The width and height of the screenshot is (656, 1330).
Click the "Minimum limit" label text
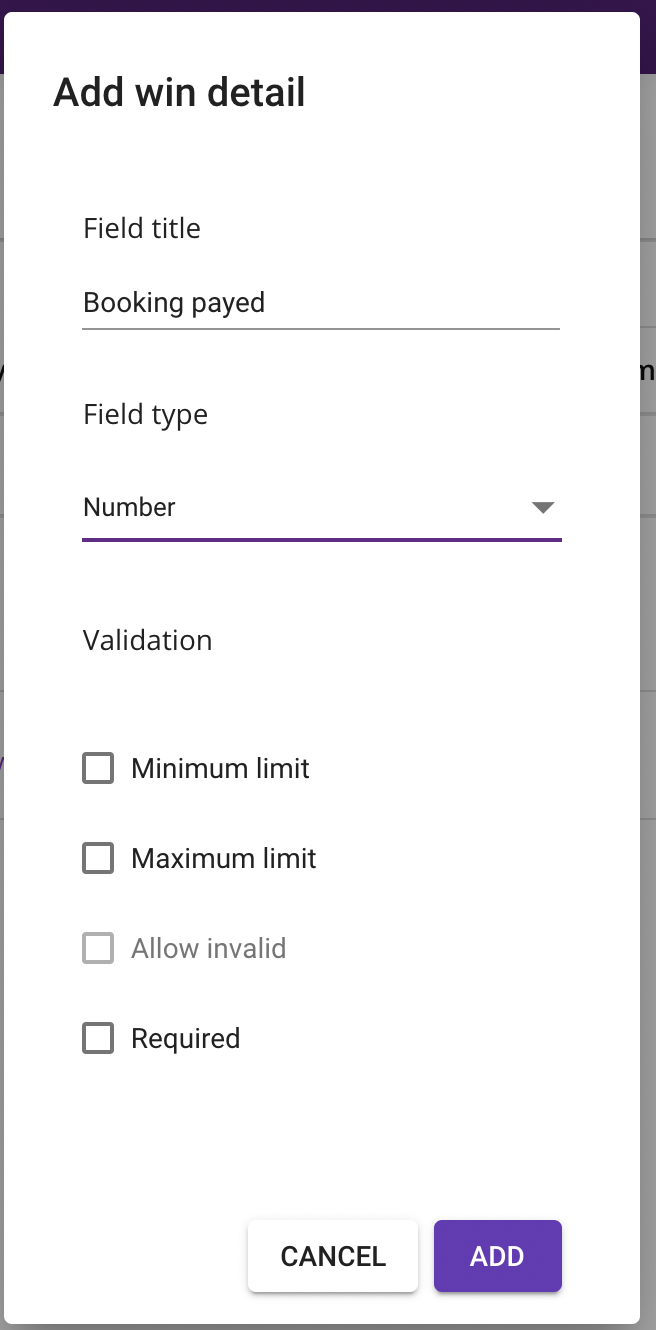pyautogui.click(x=220, y=769)
